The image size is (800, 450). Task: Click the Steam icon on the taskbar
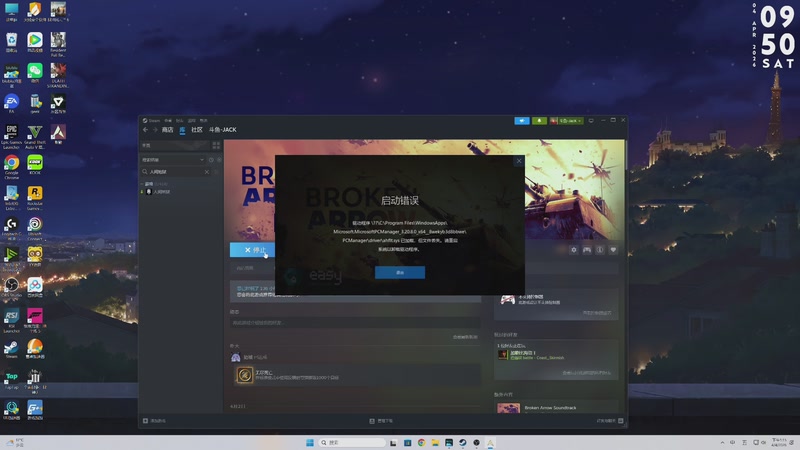point(463,442)
